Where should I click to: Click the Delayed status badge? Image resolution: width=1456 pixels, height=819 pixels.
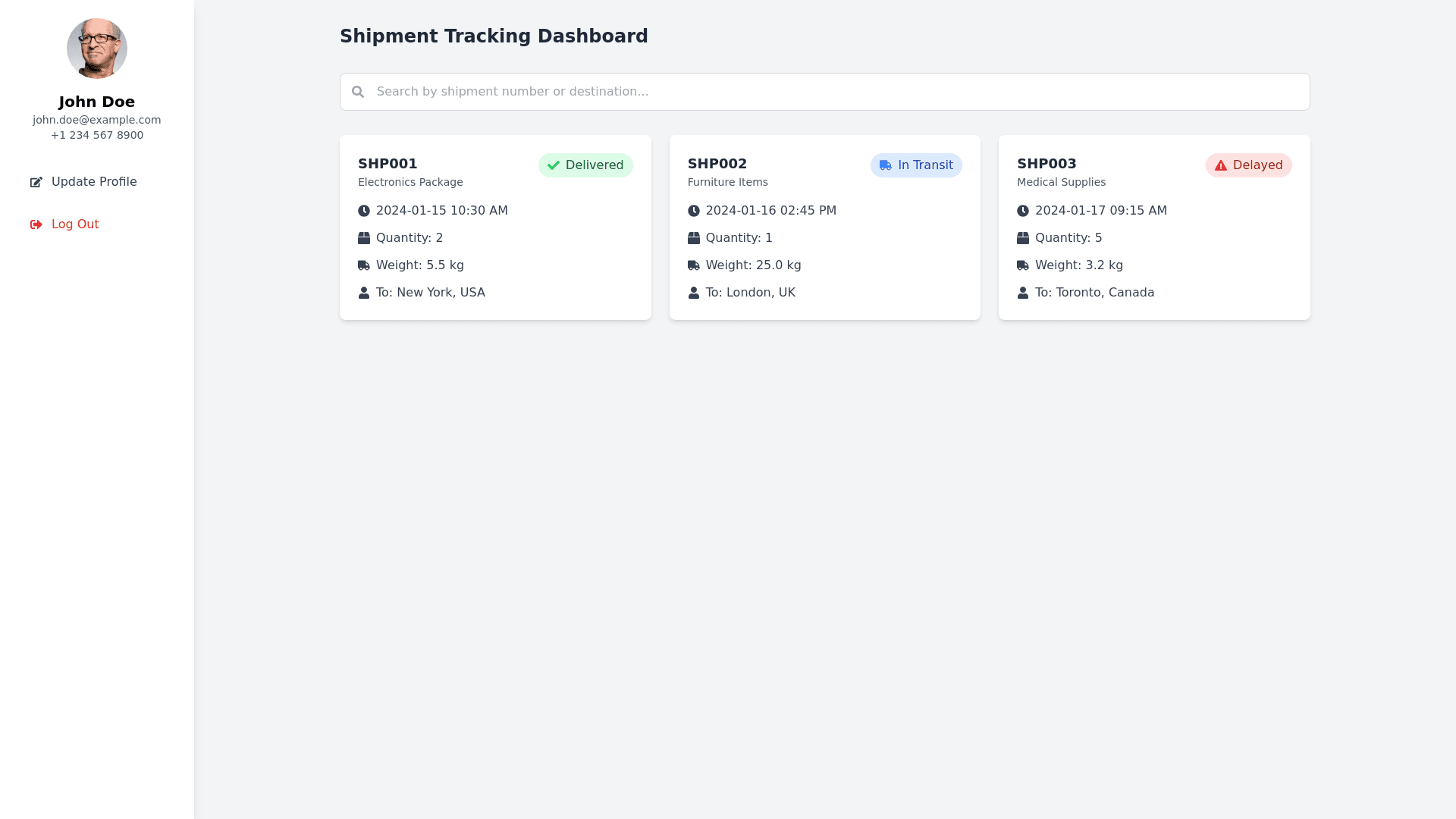(1248, 165)
